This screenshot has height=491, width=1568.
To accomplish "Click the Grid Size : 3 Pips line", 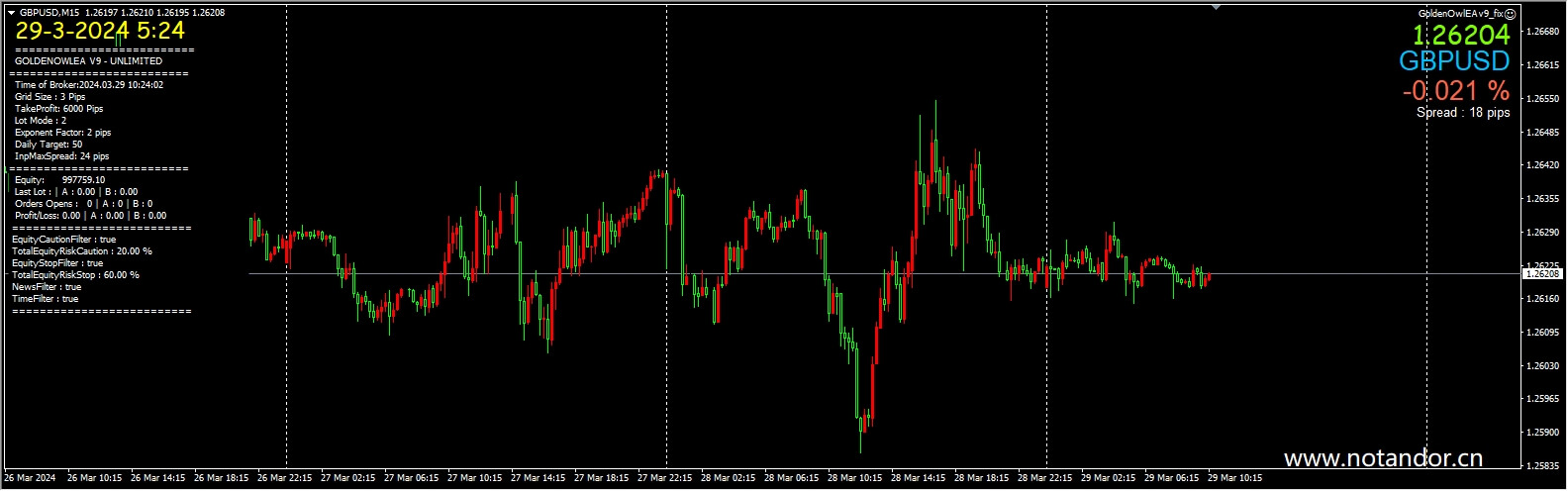I will 50,97.
